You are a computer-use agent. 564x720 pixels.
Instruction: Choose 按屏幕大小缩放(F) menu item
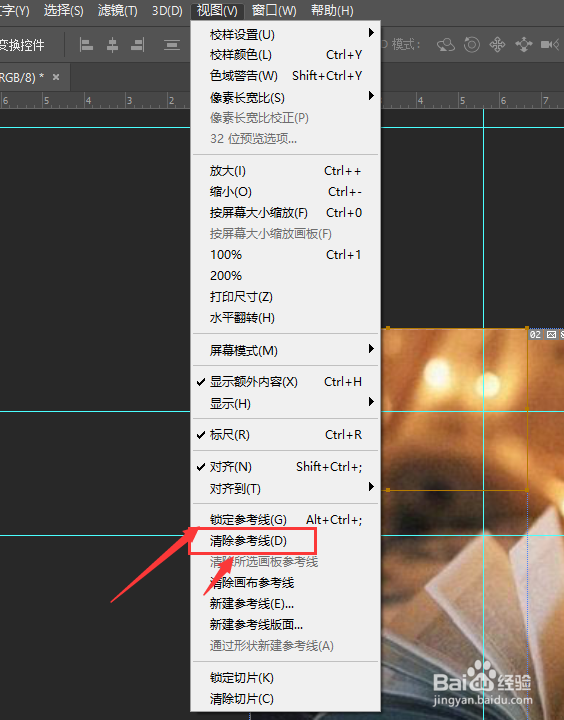tap(285, 213)
